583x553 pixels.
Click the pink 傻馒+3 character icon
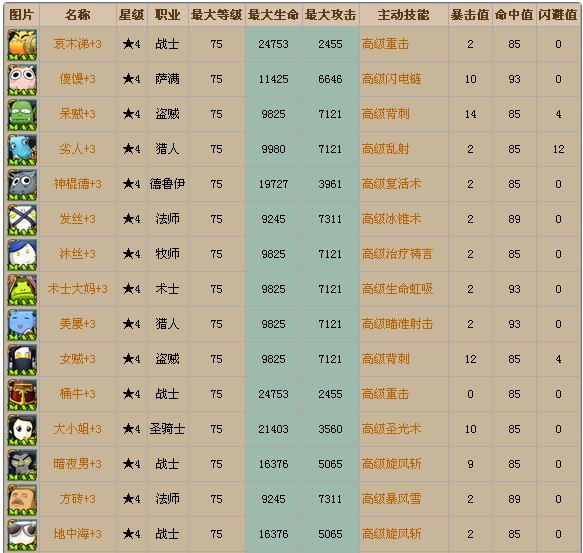[x=22, y=80]
